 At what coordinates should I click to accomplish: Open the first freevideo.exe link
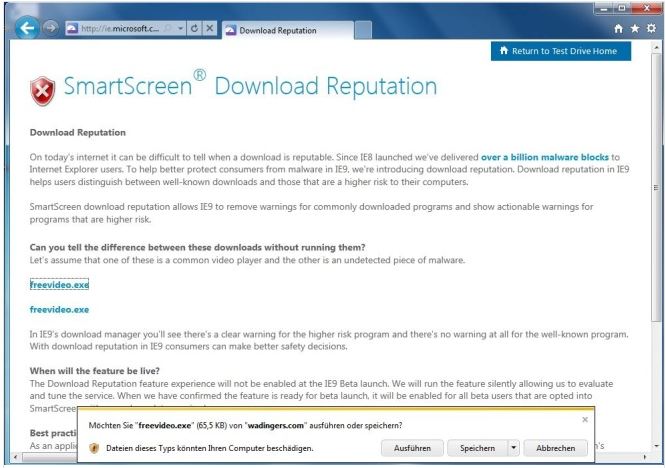59,285
